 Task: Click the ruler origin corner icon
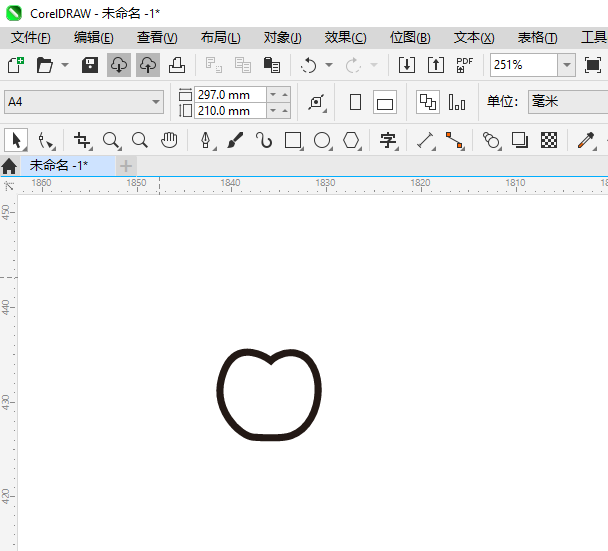[9, 186]
